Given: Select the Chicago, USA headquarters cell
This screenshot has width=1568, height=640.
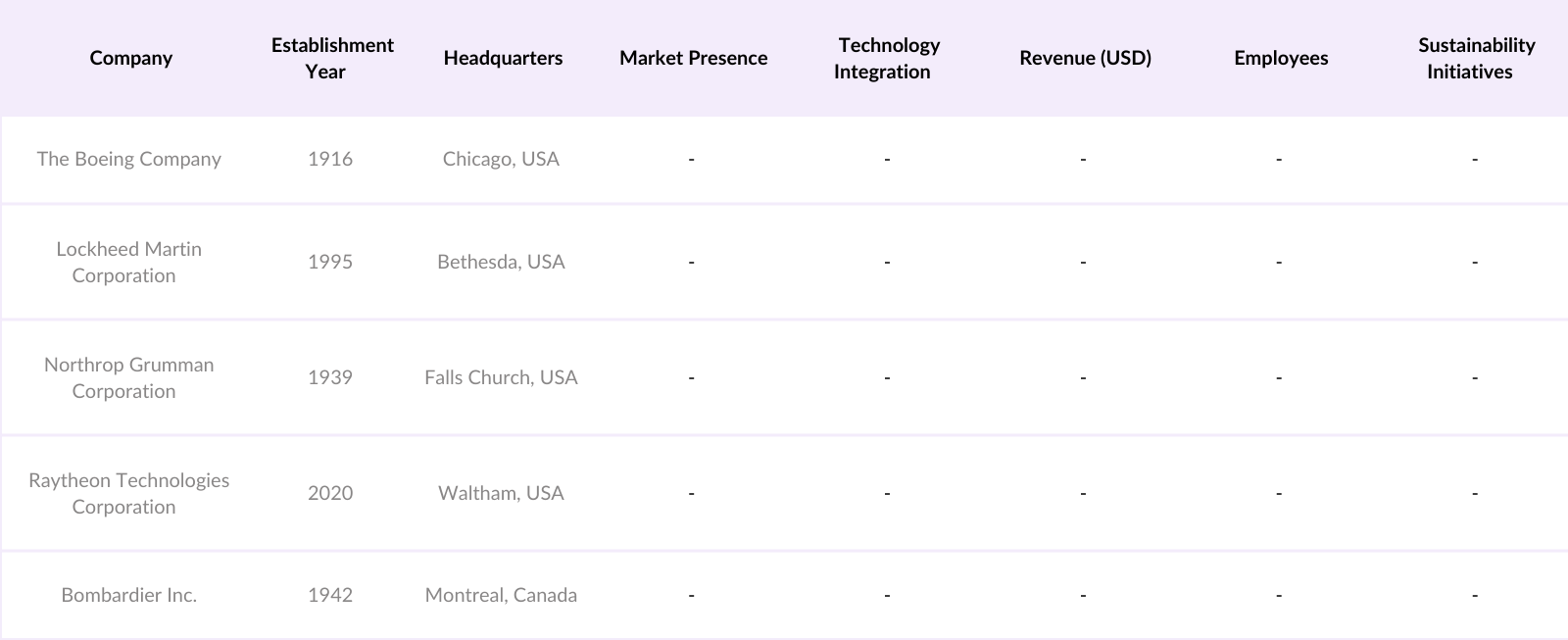Looking at the screenshot, I should tap(501, 159).
